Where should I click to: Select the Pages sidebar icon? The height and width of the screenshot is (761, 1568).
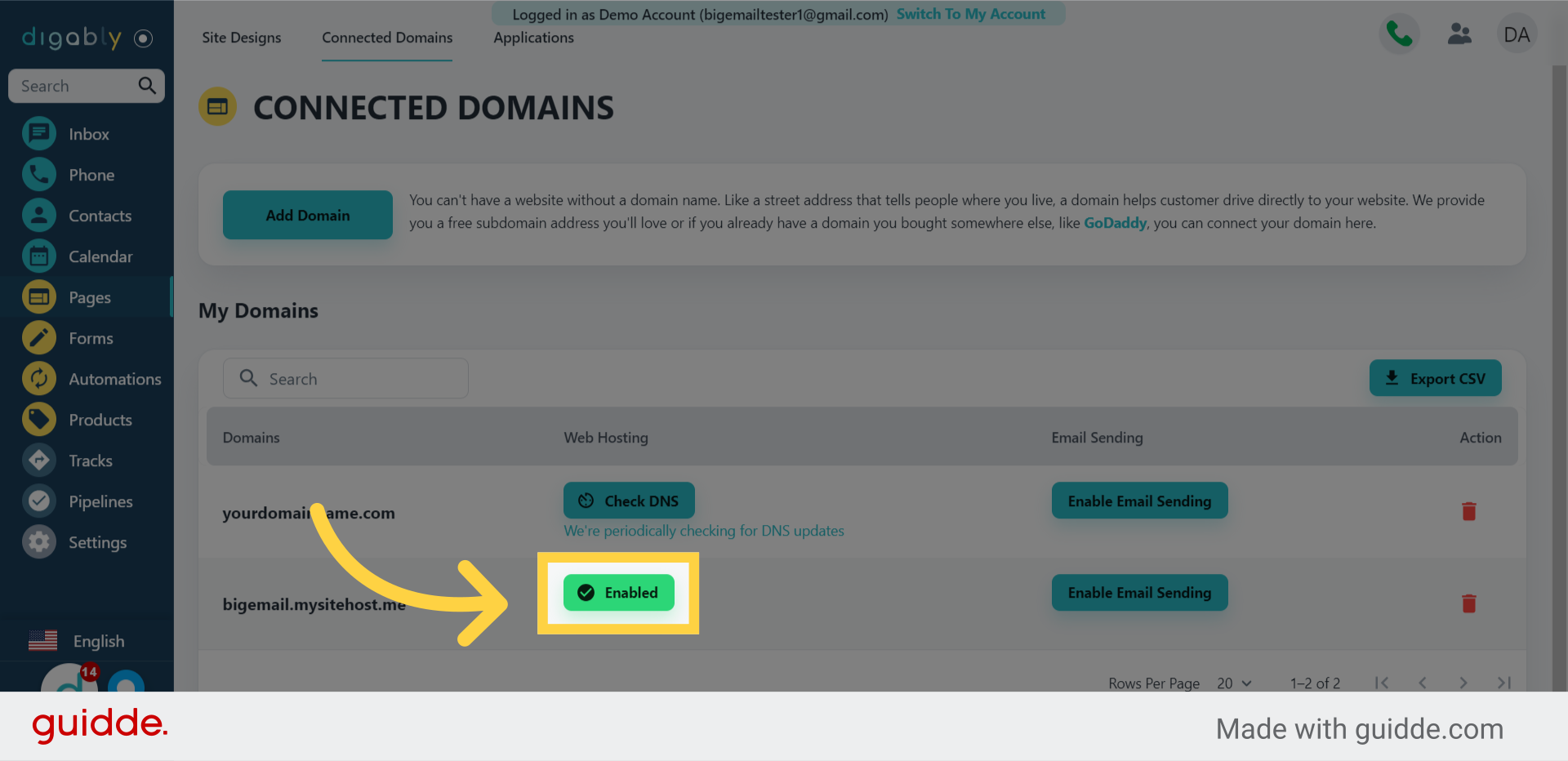tap(39, 297)
